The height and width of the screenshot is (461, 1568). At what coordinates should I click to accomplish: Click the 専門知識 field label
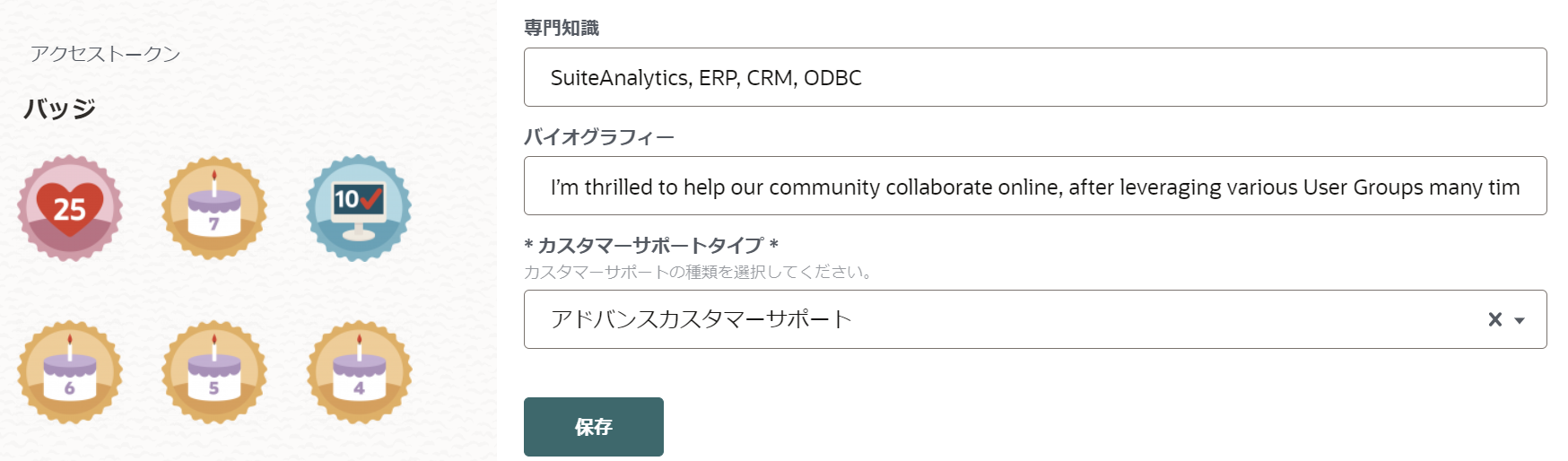coord(562,28)
